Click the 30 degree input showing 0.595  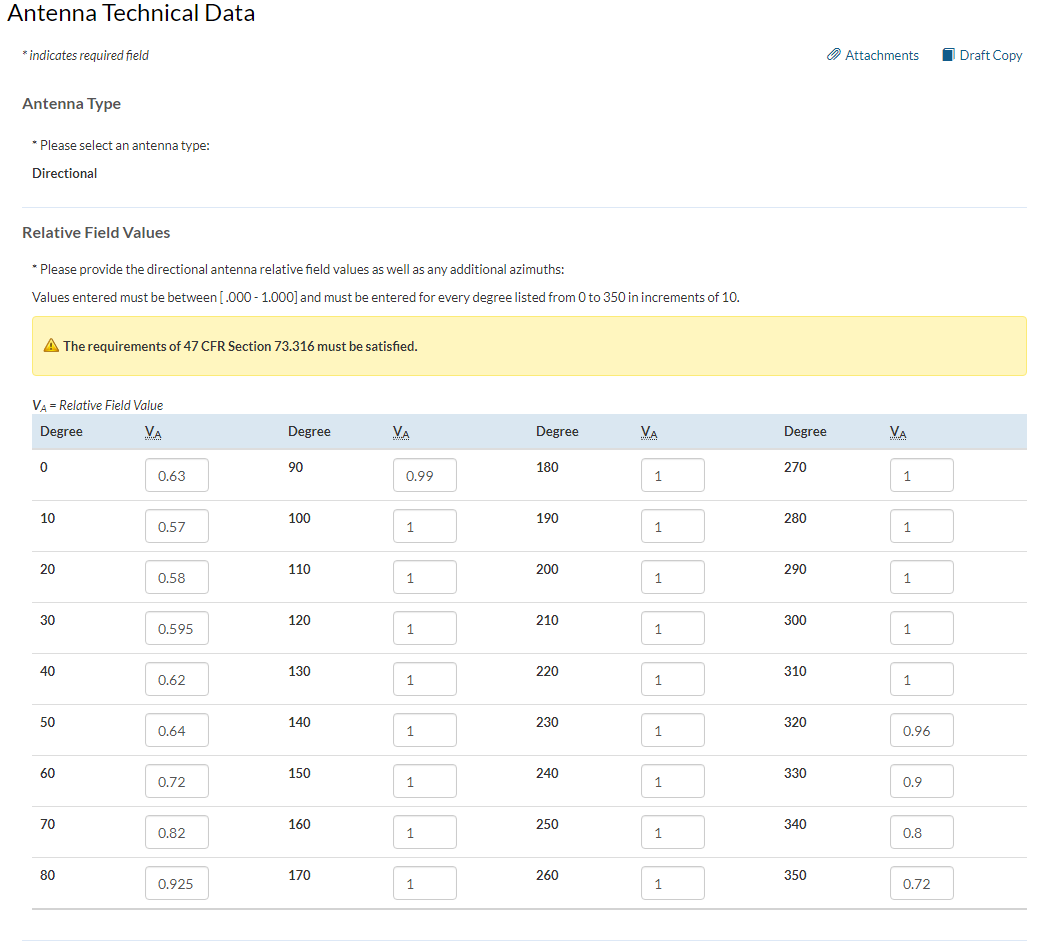(177, 629)
